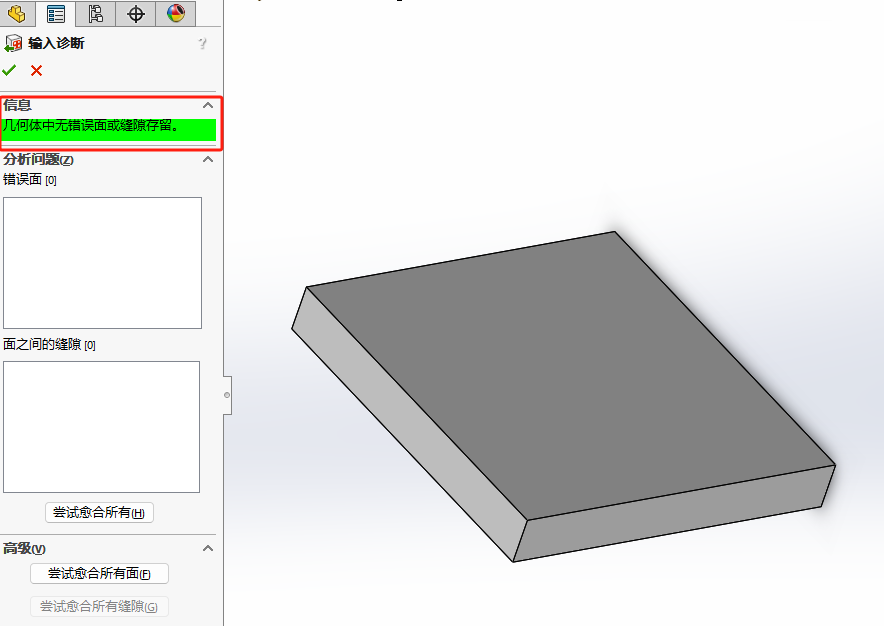Open help for Import Diagnostics
The image size is (884, 626).
click(x=202, y=43)
